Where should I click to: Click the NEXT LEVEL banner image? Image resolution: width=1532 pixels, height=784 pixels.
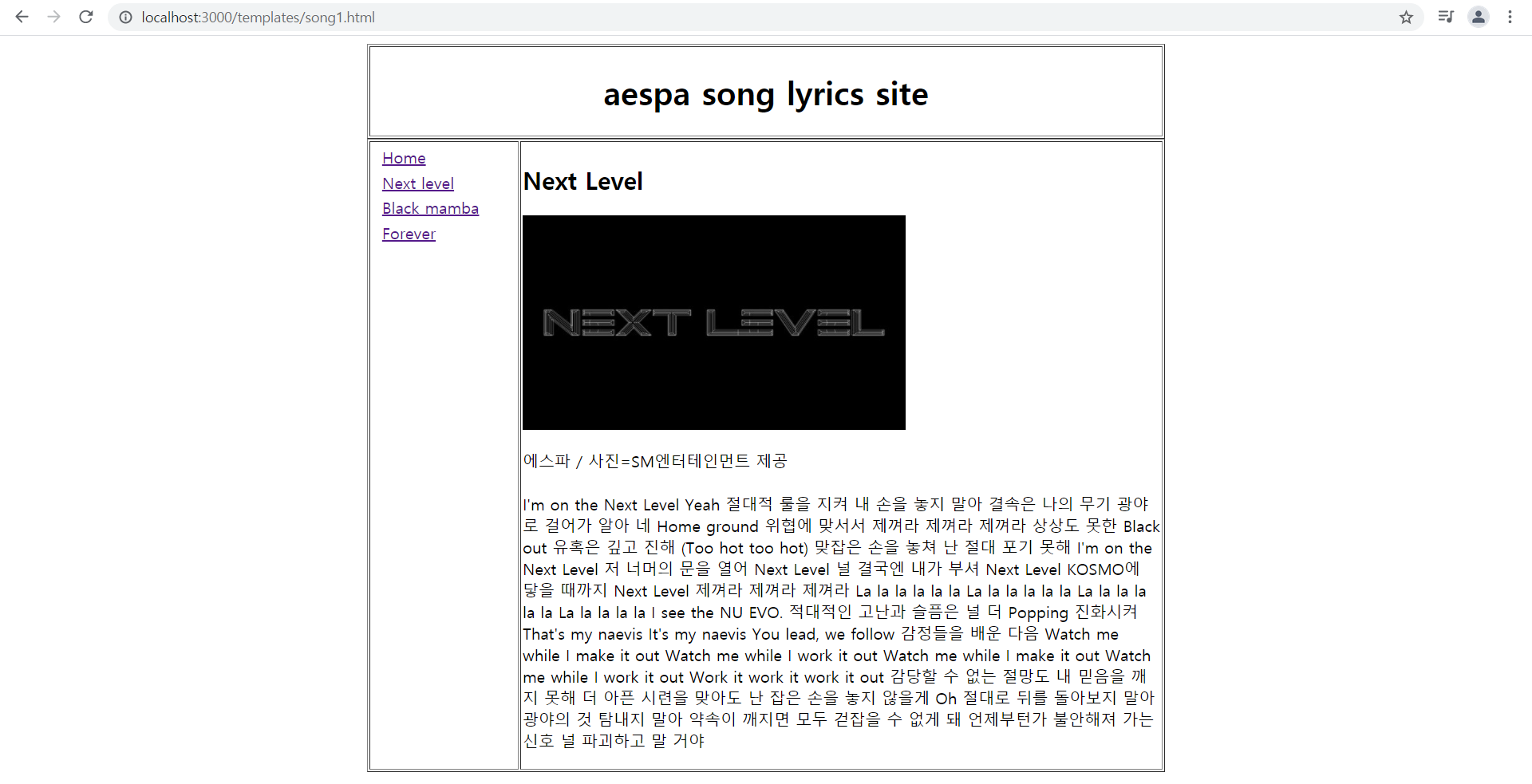click(714, 322)
